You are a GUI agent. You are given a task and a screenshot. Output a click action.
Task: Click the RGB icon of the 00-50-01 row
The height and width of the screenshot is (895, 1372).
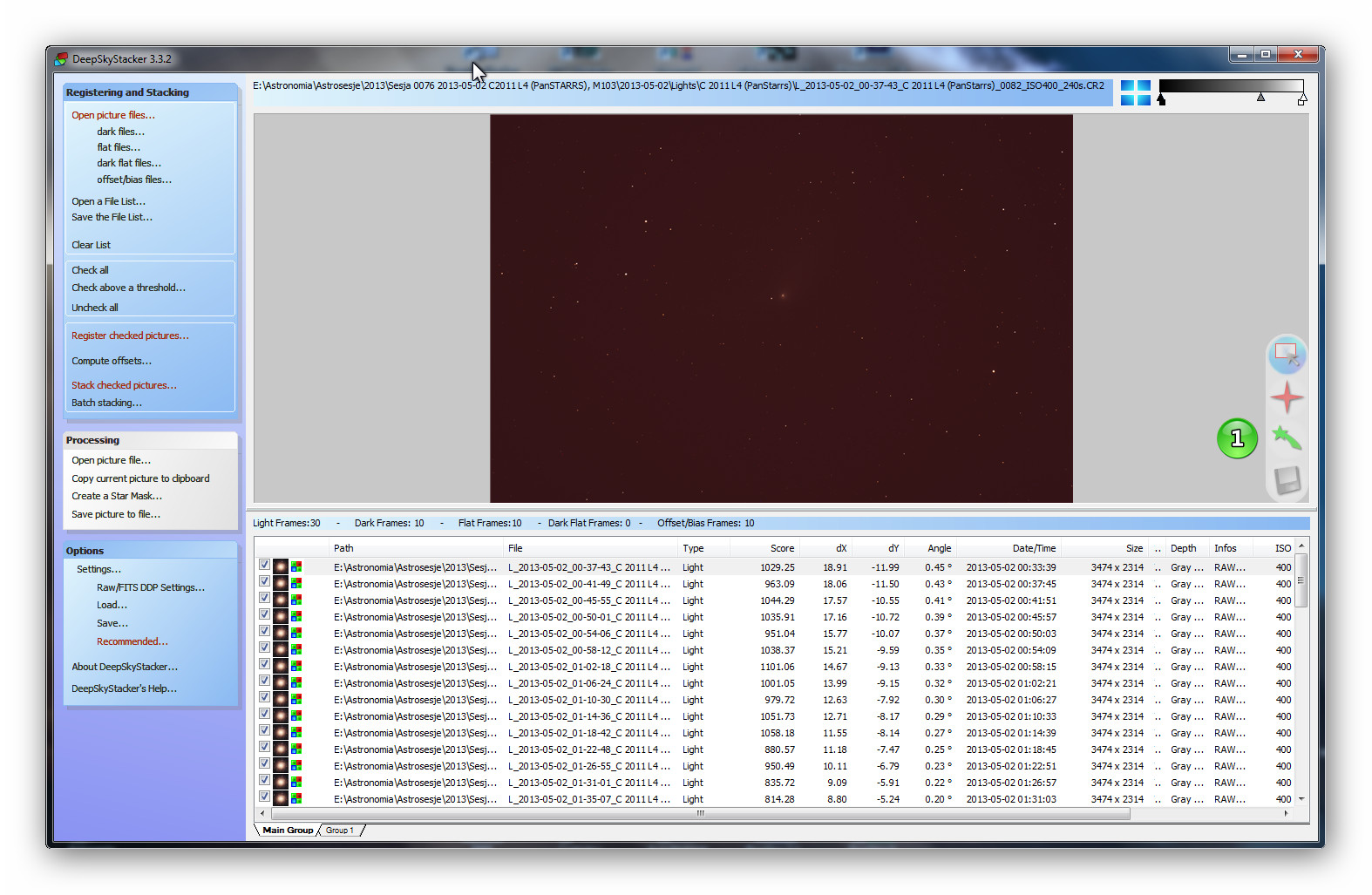point(296,616)
